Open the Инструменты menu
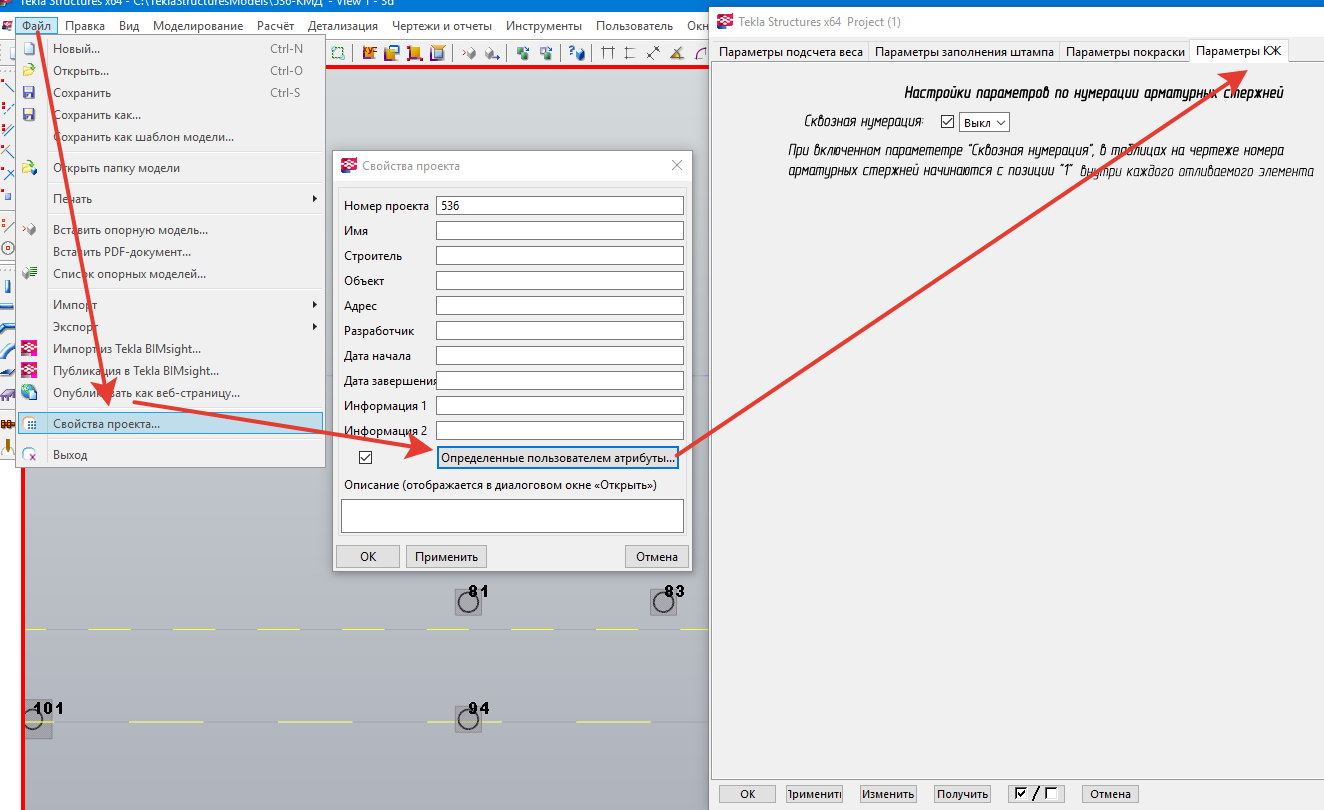The image size is (1324, 810). pyautogui.click(x=545, y=26)
